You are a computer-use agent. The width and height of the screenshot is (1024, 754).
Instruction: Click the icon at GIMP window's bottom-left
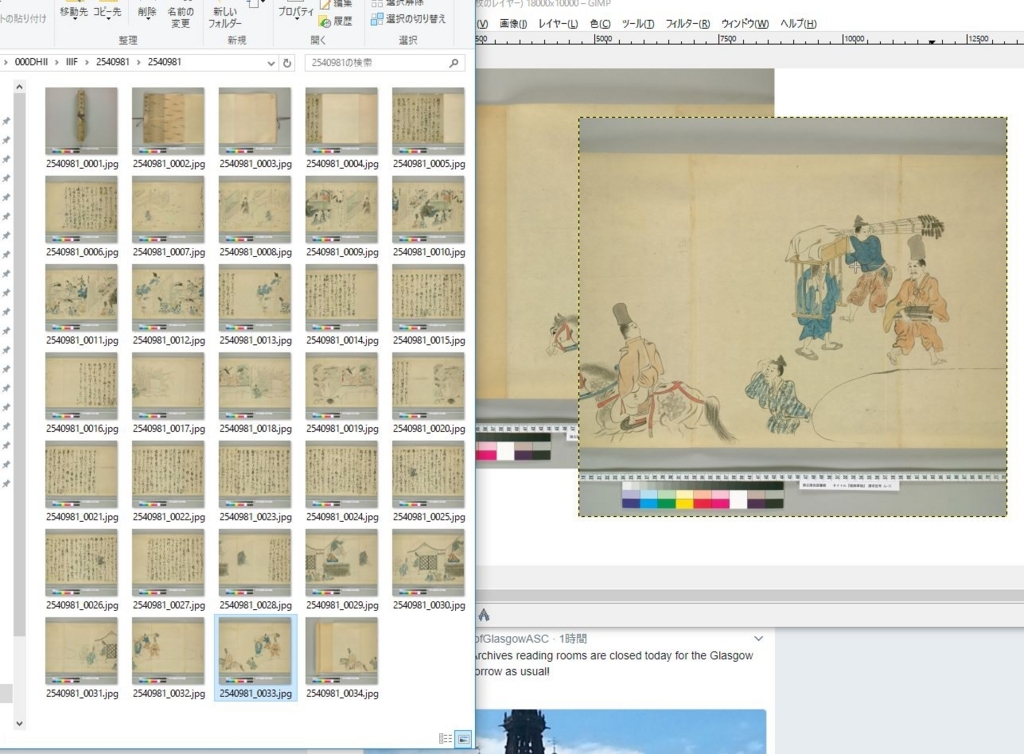[484, 615]
